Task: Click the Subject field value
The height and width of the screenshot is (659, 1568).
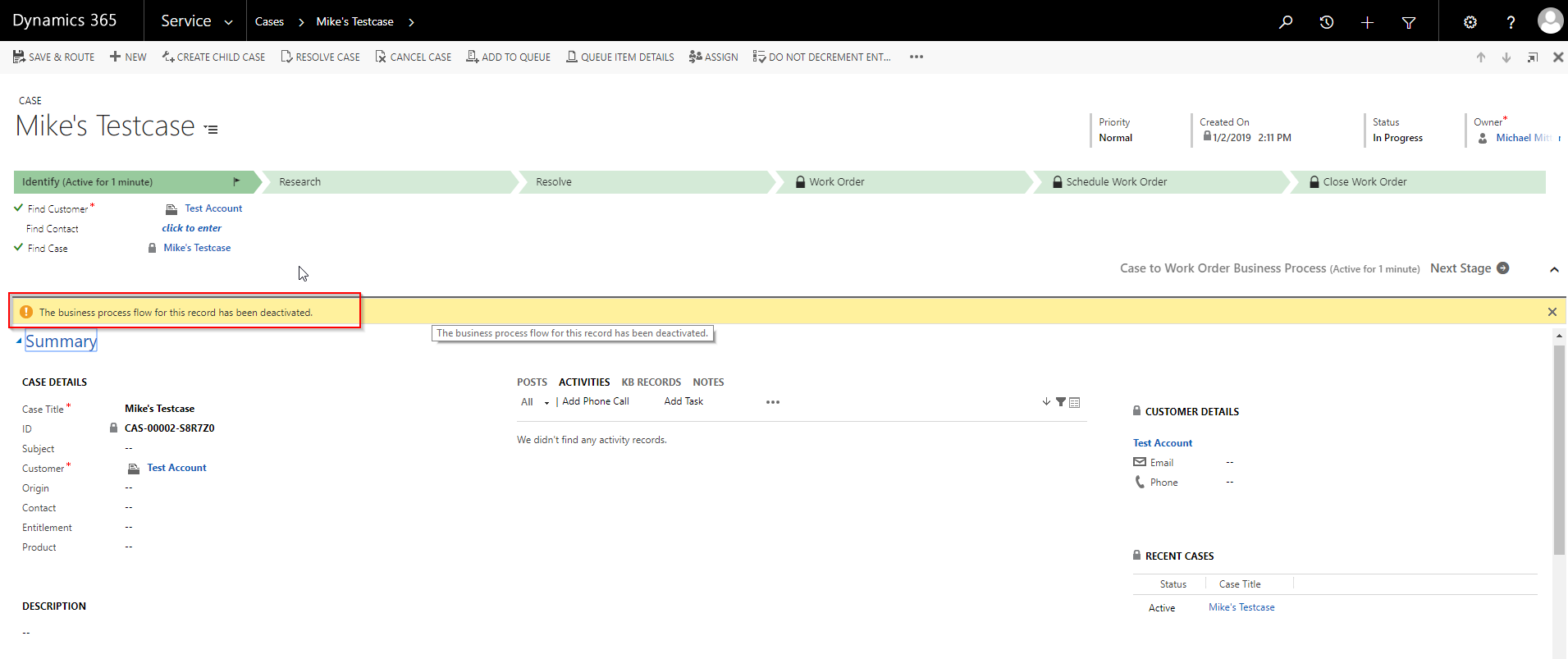Action: pos(129,448)
